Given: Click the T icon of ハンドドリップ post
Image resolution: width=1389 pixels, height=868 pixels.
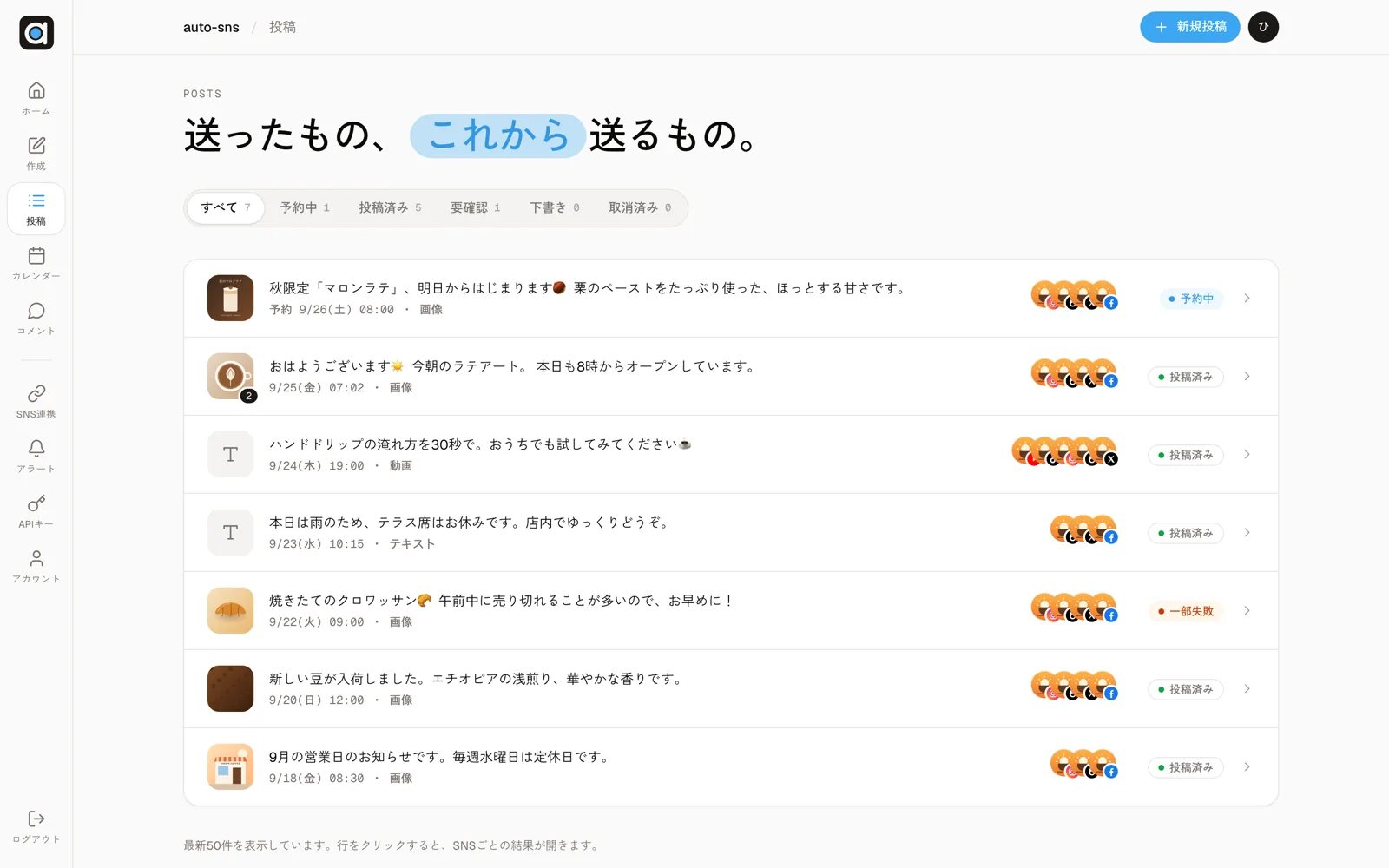Looking at the screenshot, I should (230, 455).
